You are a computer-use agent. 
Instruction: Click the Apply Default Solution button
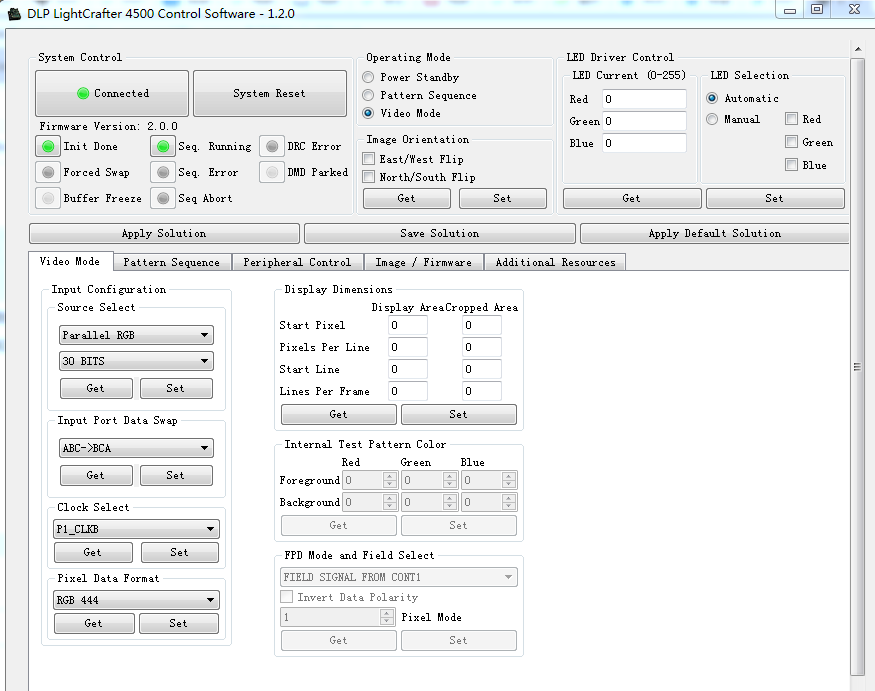click(715, 233)
